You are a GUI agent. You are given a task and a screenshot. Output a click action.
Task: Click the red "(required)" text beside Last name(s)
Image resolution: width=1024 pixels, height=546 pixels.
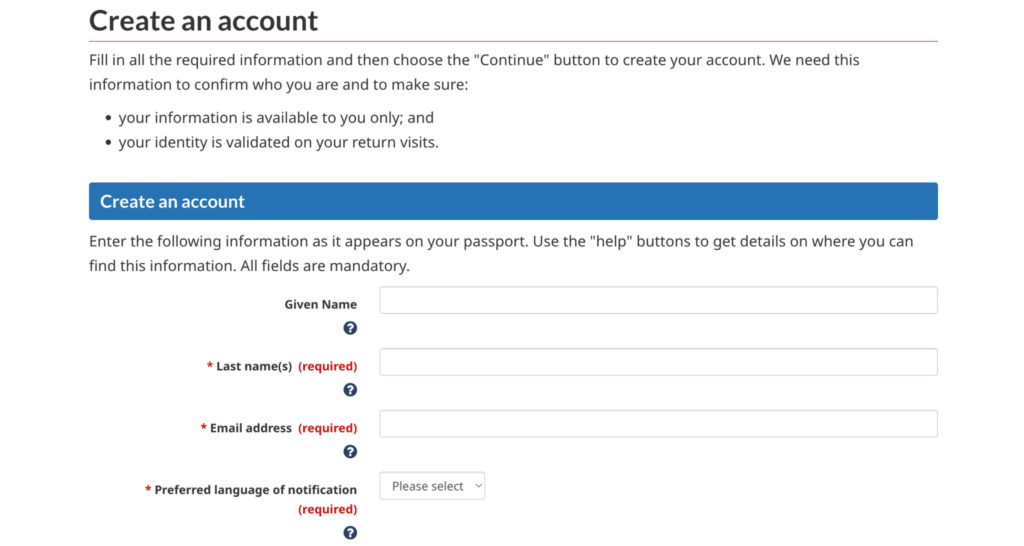(327, 366)
